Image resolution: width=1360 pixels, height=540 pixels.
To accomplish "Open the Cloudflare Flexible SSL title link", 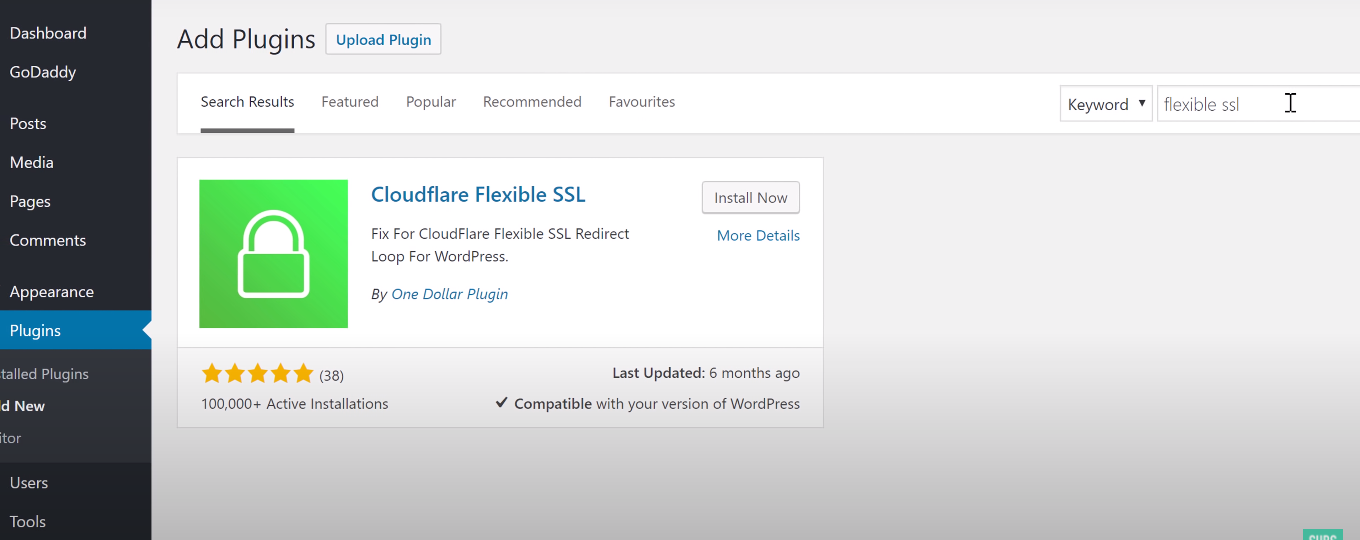I will click(x=478, y=194).
